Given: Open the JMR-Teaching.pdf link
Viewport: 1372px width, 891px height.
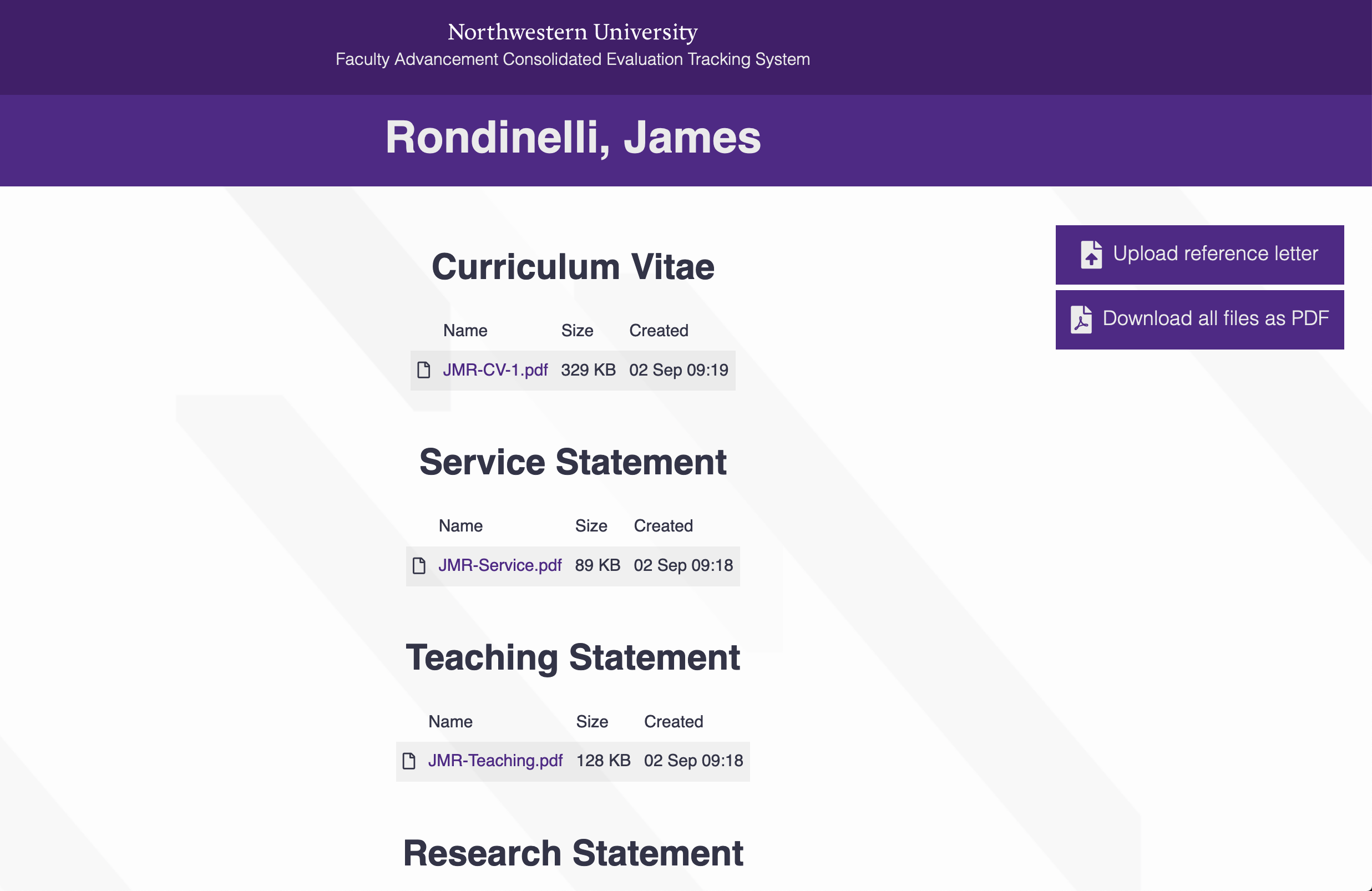Looking at the screenshot, I should (495, 761).
